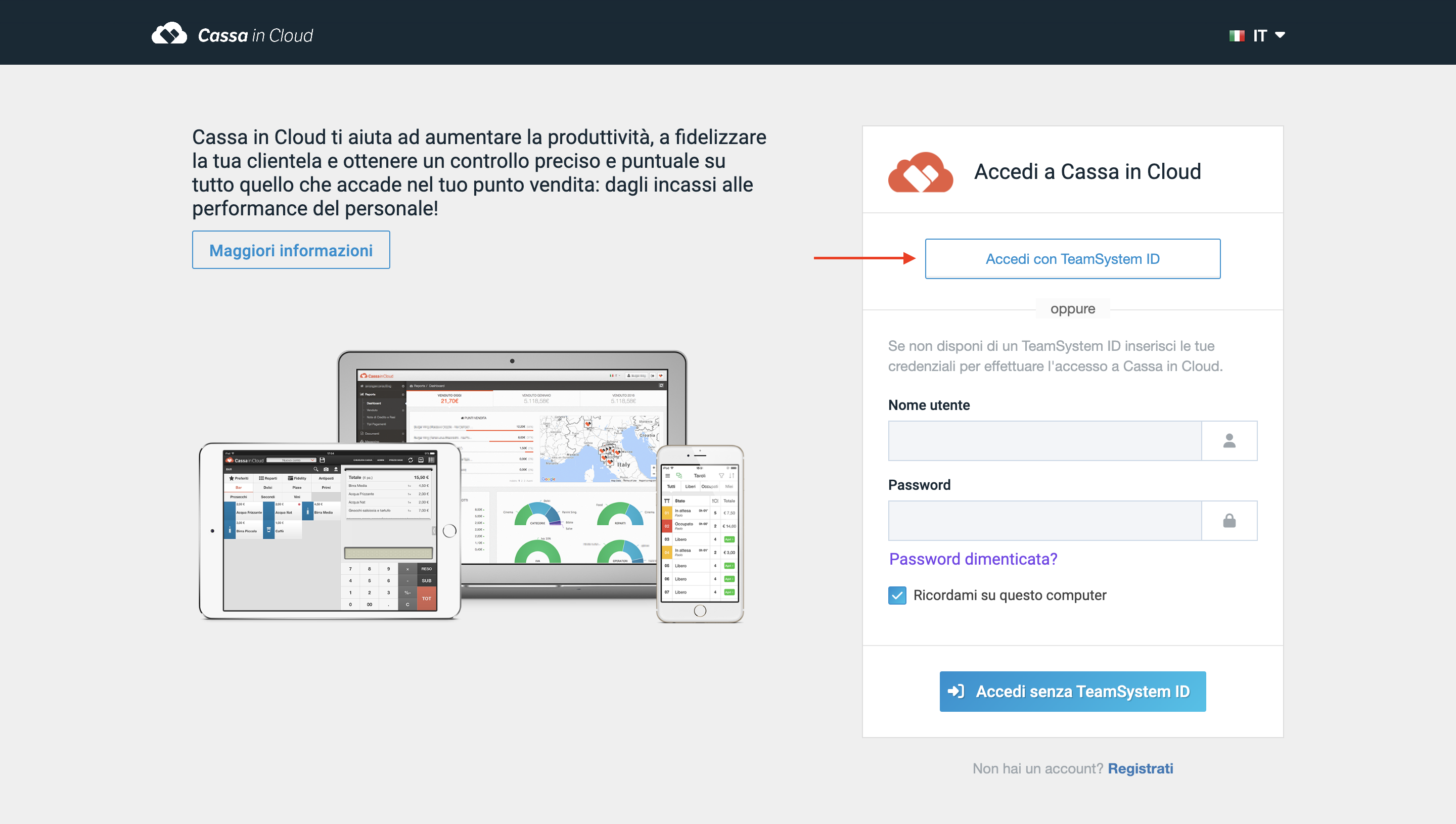Click the 'Accedi a Cassa in Cloud' heading
This screenshot has height=824, width=1456.
[x=1087, y=171]
